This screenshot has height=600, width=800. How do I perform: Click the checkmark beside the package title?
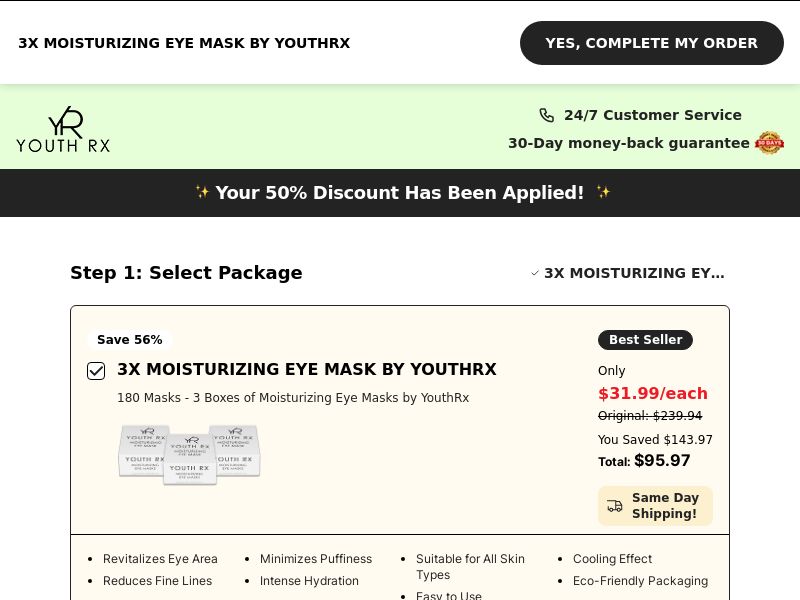pos(536,273)
